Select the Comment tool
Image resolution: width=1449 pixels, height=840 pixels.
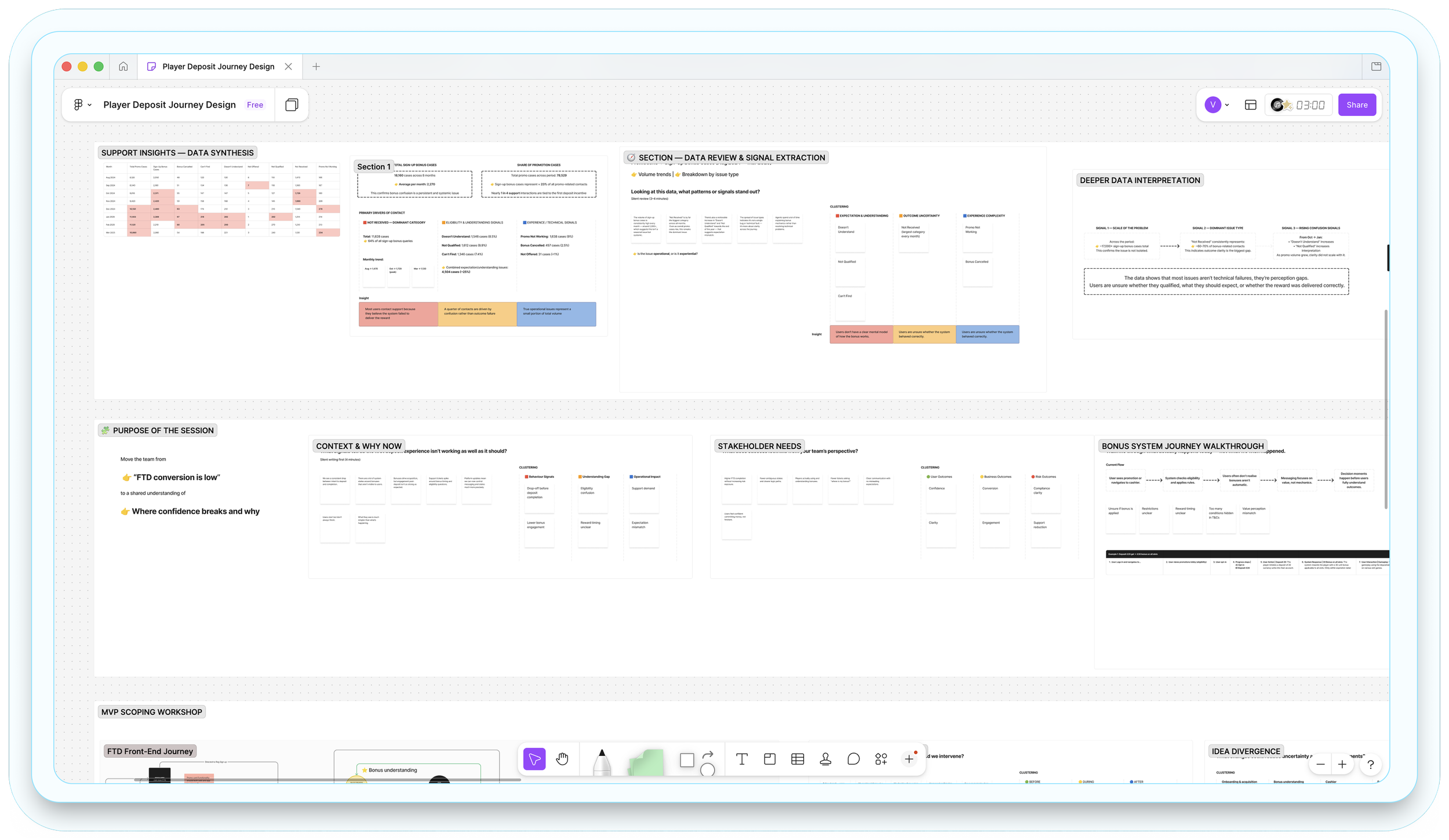click(853, 759)
